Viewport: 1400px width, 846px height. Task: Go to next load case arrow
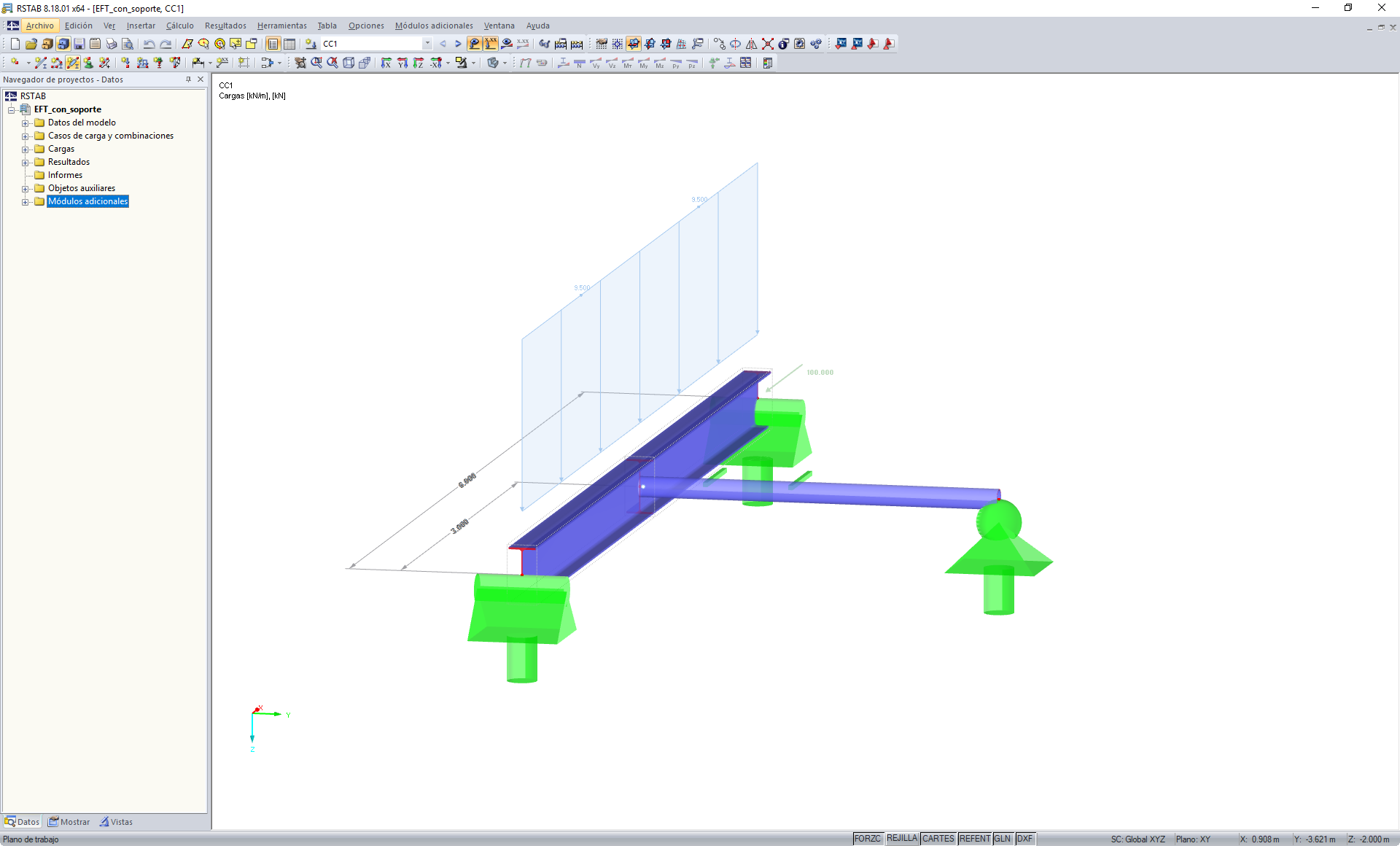pos(458,44)
